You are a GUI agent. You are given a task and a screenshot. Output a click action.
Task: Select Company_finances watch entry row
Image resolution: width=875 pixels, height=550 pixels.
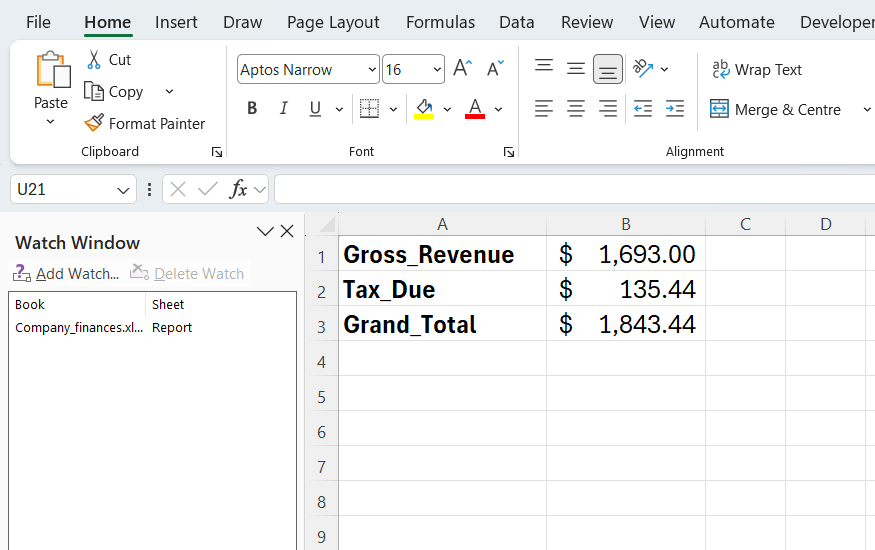click(152, 327)
